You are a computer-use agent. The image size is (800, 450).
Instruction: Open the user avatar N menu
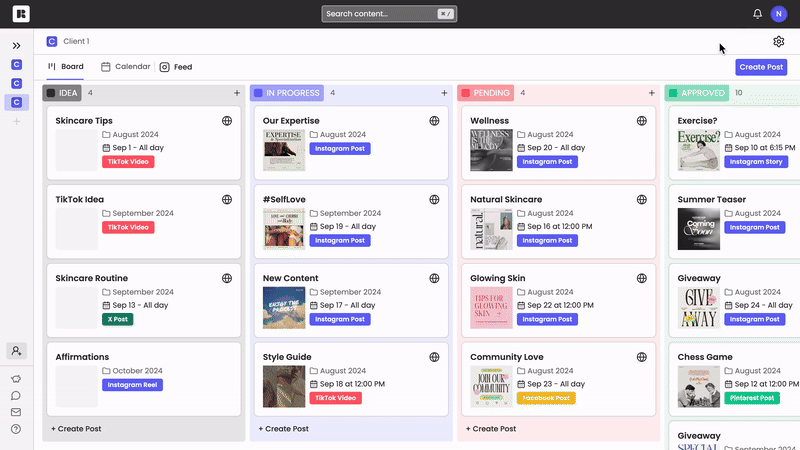click(x=779, y=14)
